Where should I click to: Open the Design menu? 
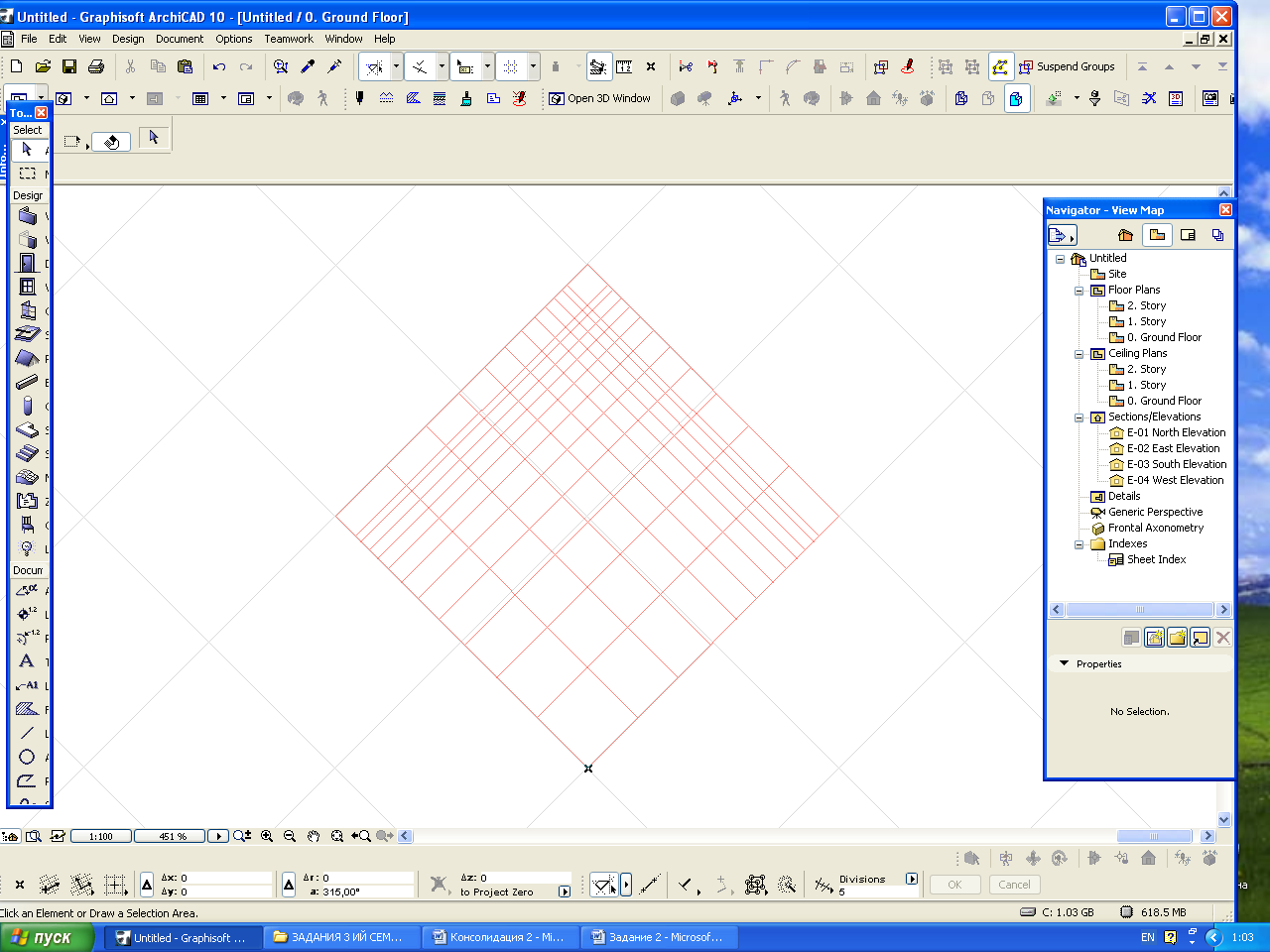pyautogui.click(x=128, y=39)
